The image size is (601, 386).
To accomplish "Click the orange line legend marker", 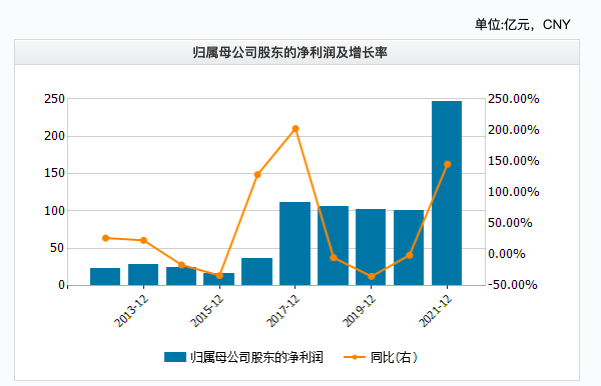I will click(x=355, y=357).
